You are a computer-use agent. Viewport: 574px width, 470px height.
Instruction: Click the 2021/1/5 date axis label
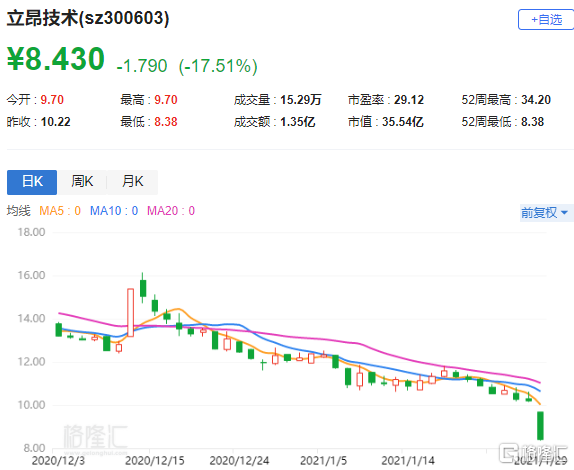pos(323,460)
